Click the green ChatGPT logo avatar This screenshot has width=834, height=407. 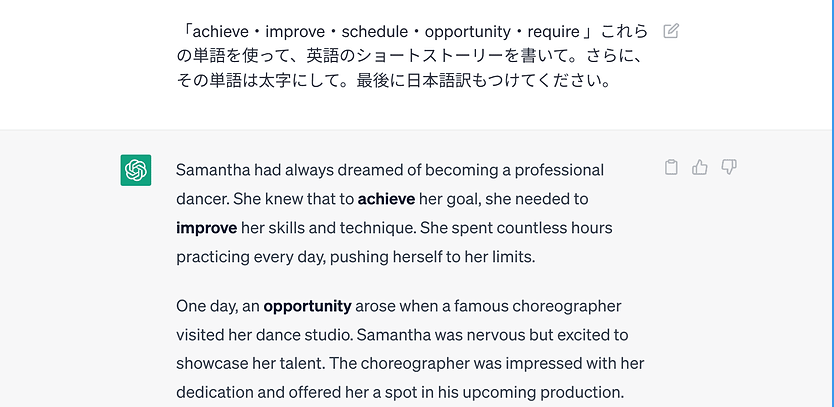pos(136,170)
